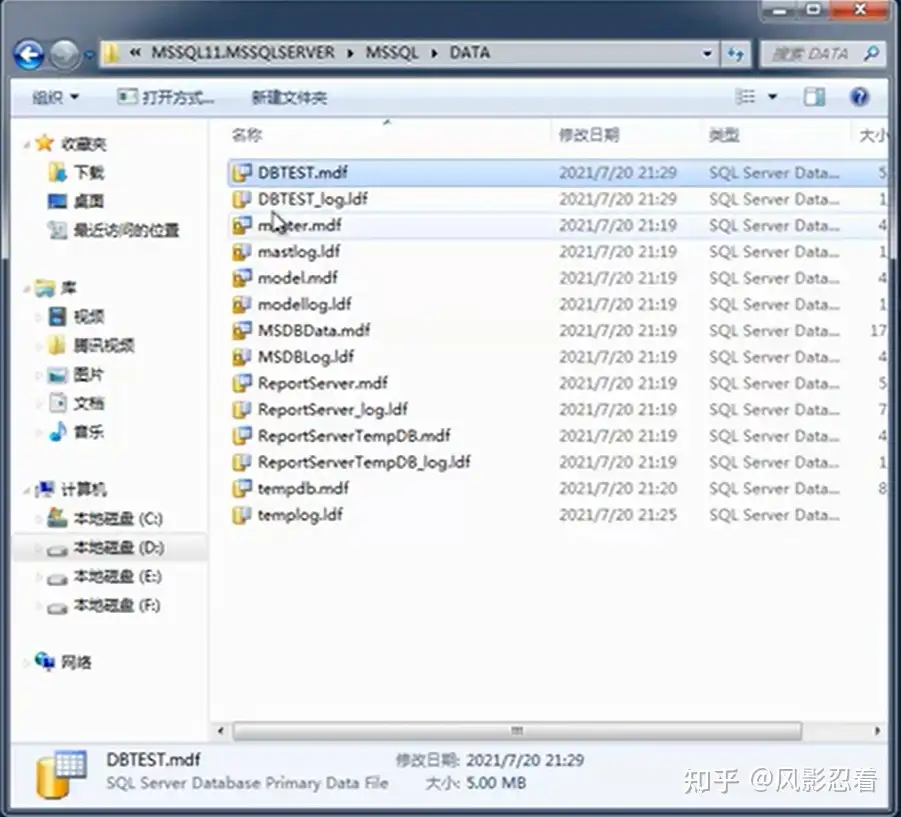
Task: Select modellog.ldf file icon
Action: 242,304
